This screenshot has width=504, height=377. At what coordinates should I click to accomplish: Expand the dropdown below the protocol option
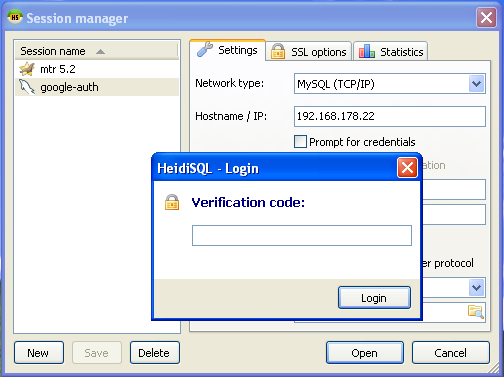tap(476, 287)
